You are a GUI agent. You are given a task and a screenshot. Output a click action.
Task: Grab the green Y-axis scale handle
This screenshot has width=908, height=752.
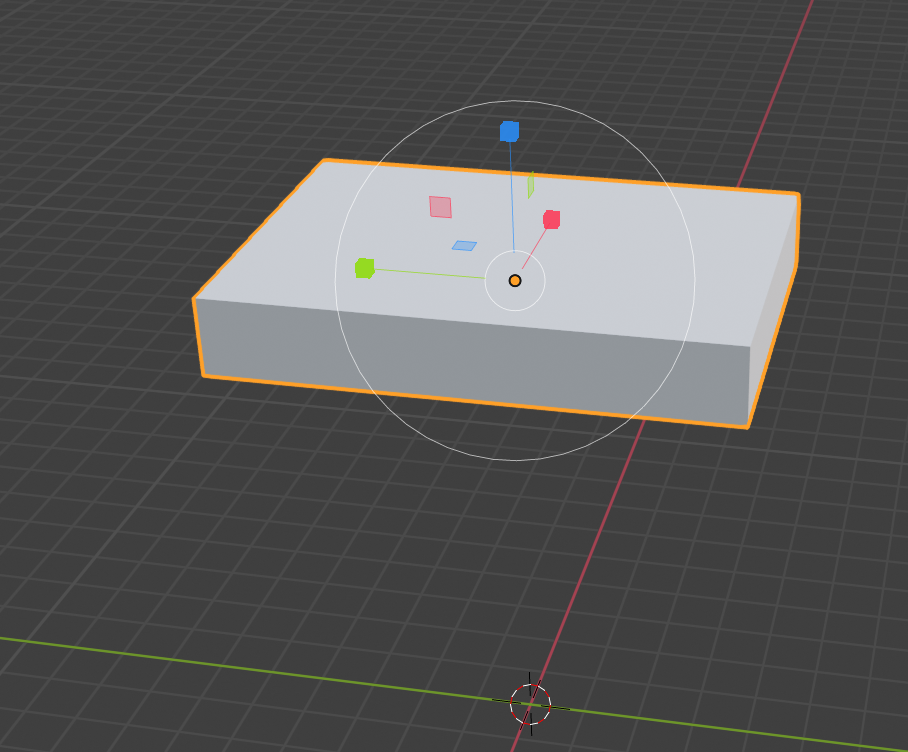[x=365, y=268]
